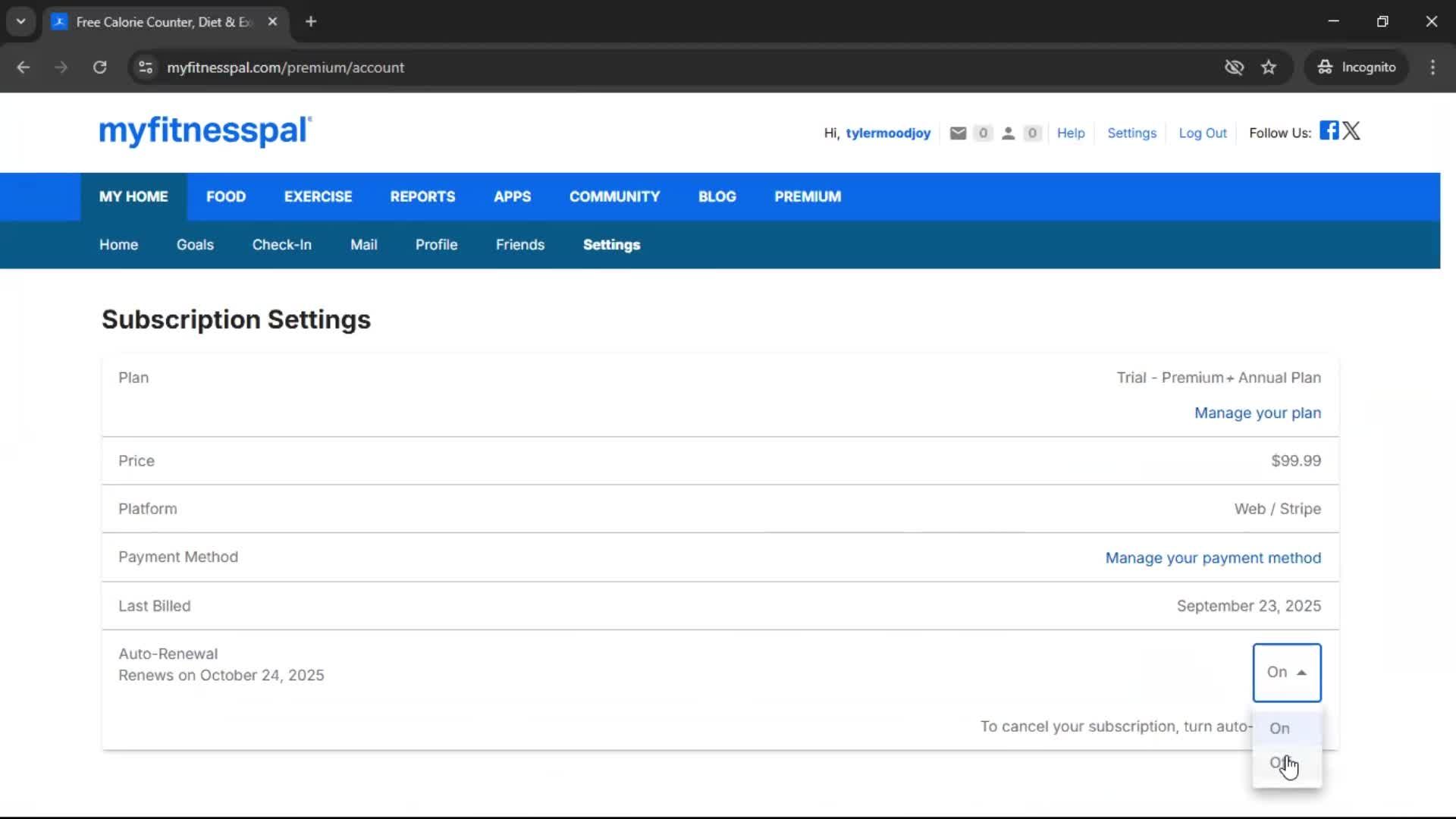
Task: Open the tab search dropdown arrow
Action: 21,21
